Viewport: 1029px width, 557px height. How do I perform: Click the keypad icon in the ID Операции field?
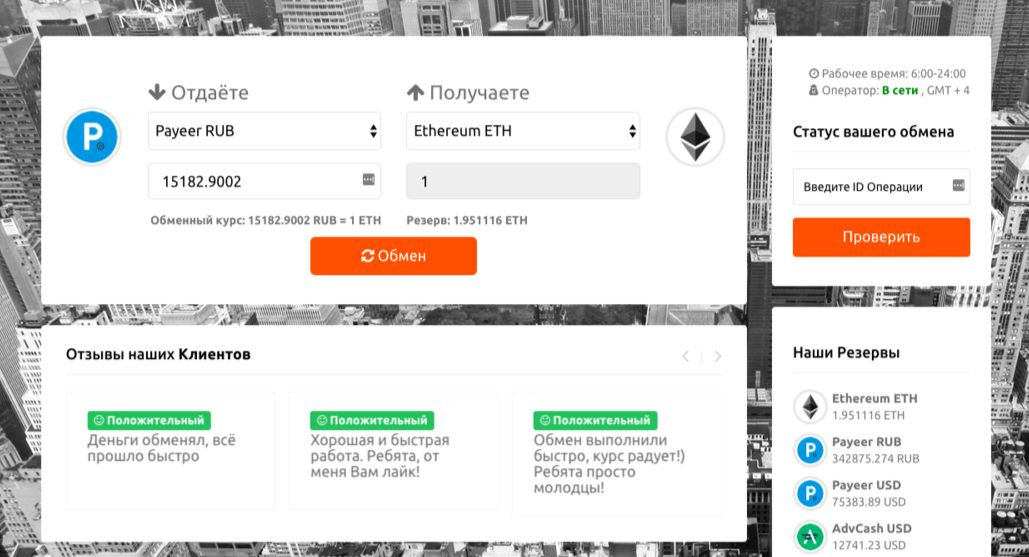click(x=958, y=186)
